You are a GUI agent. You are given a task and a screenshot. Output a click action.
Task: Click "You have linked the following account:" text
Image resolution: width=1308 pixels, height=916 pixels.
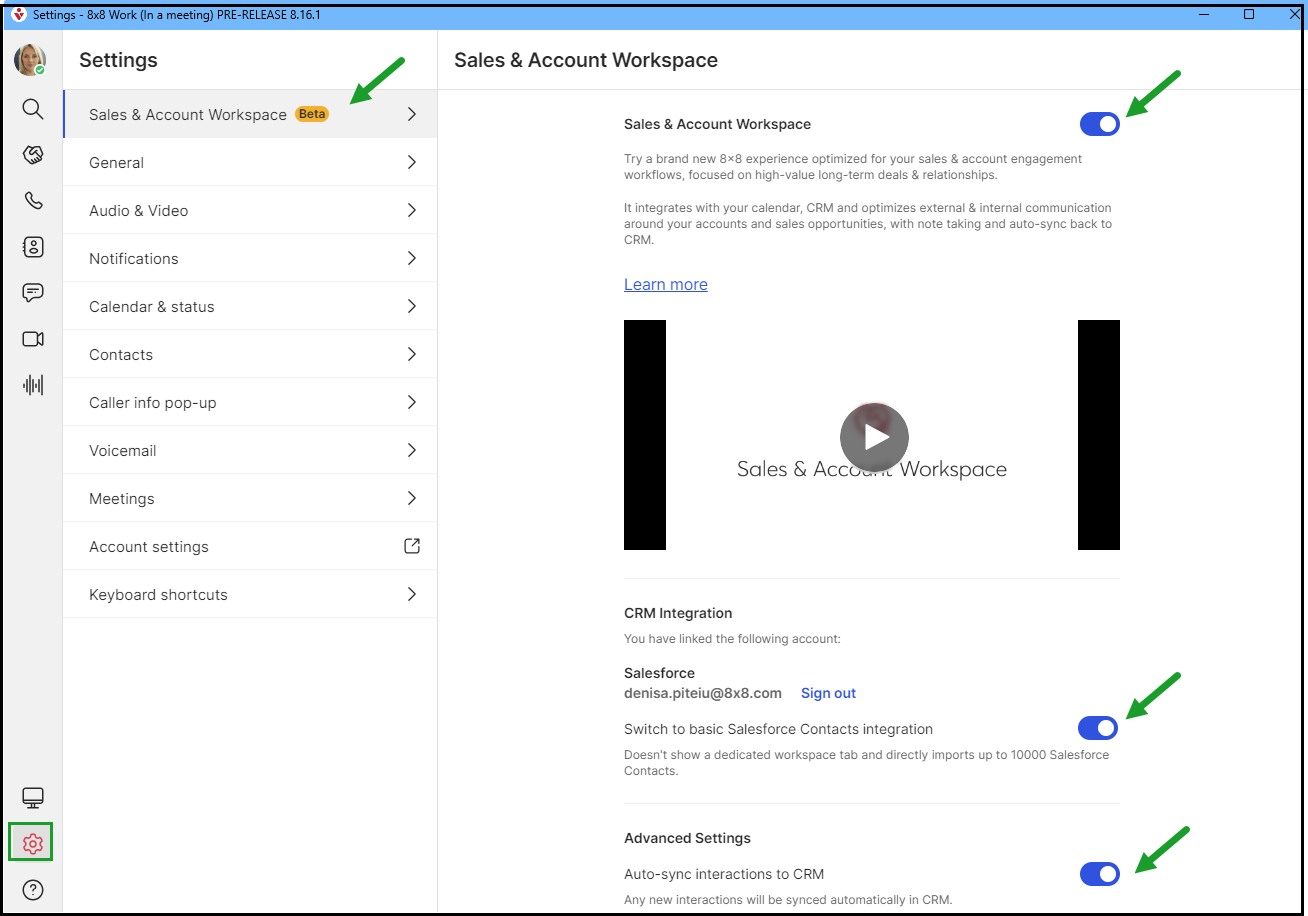click(x=732, y=639)
